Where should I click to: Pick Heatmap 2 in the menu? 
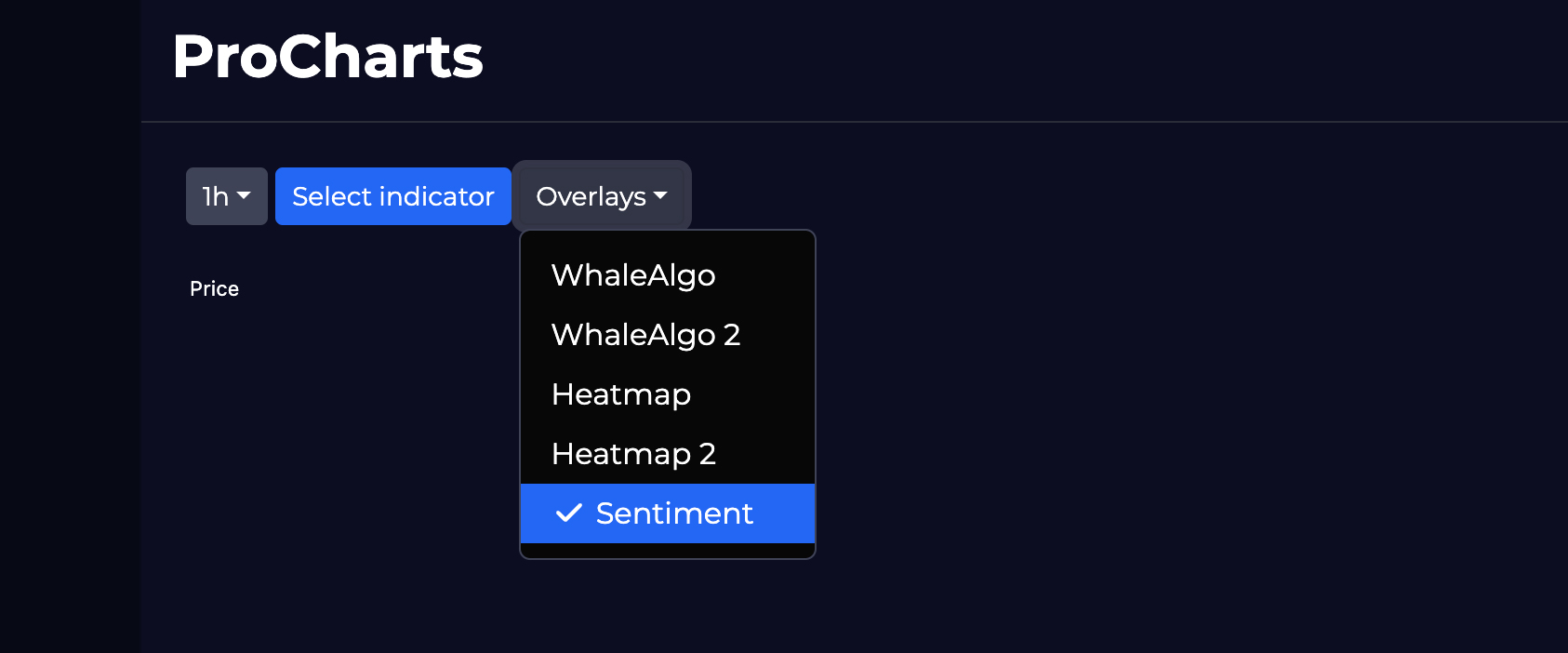tap(633, 454)
